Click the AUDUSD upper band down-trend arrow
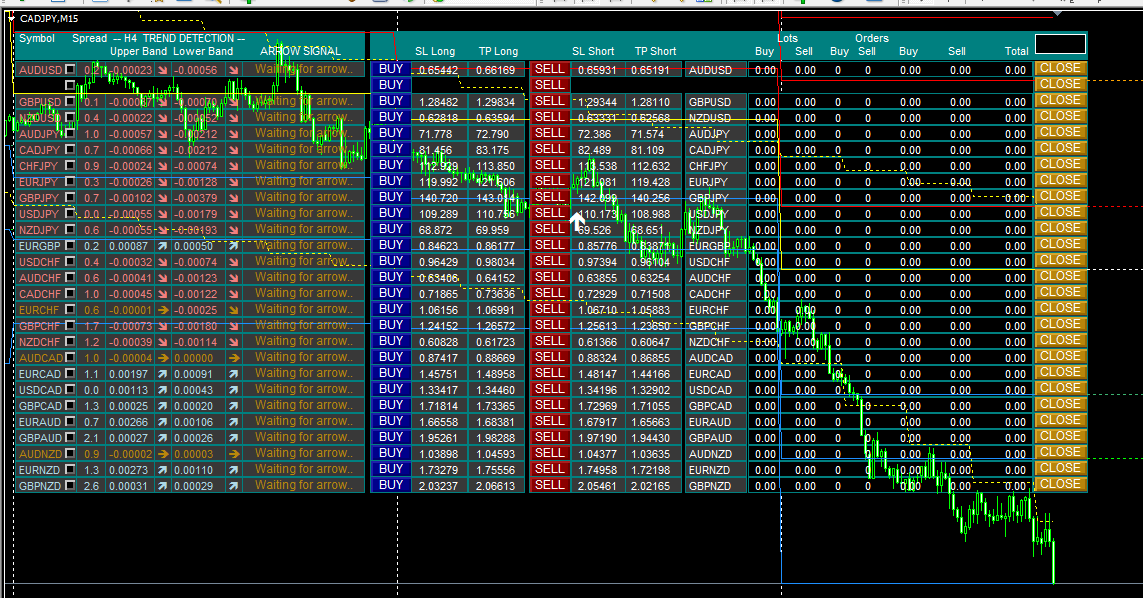 coord(162,70)
